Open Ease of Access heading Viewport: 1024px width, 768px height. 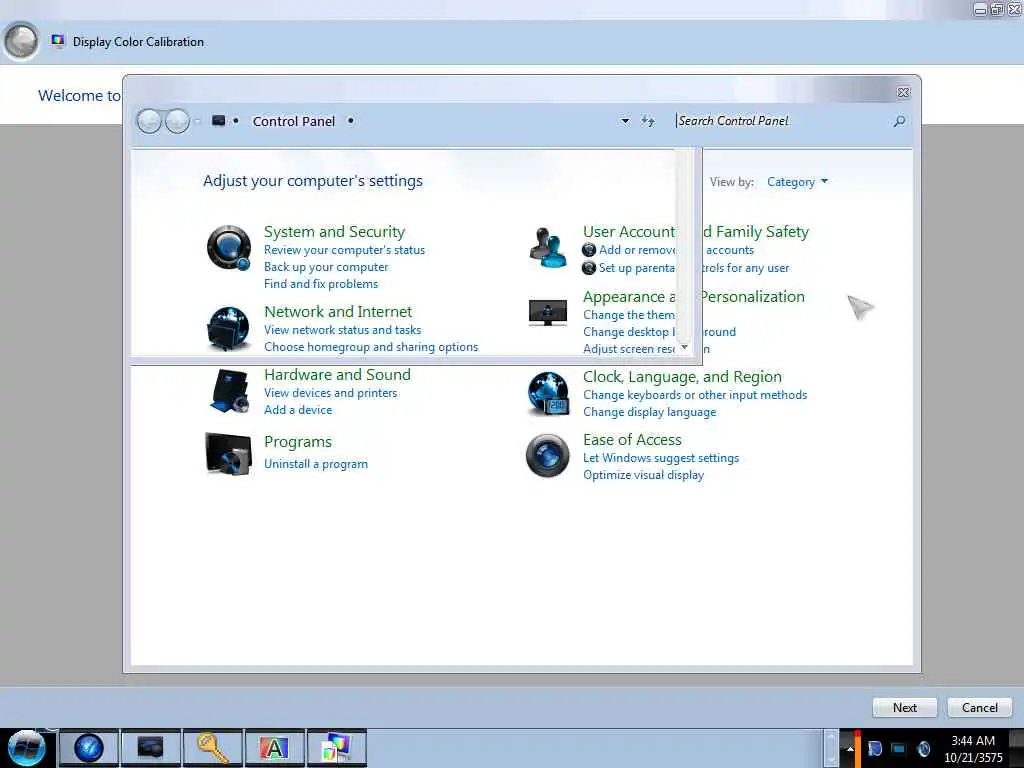tap(632, 440)
